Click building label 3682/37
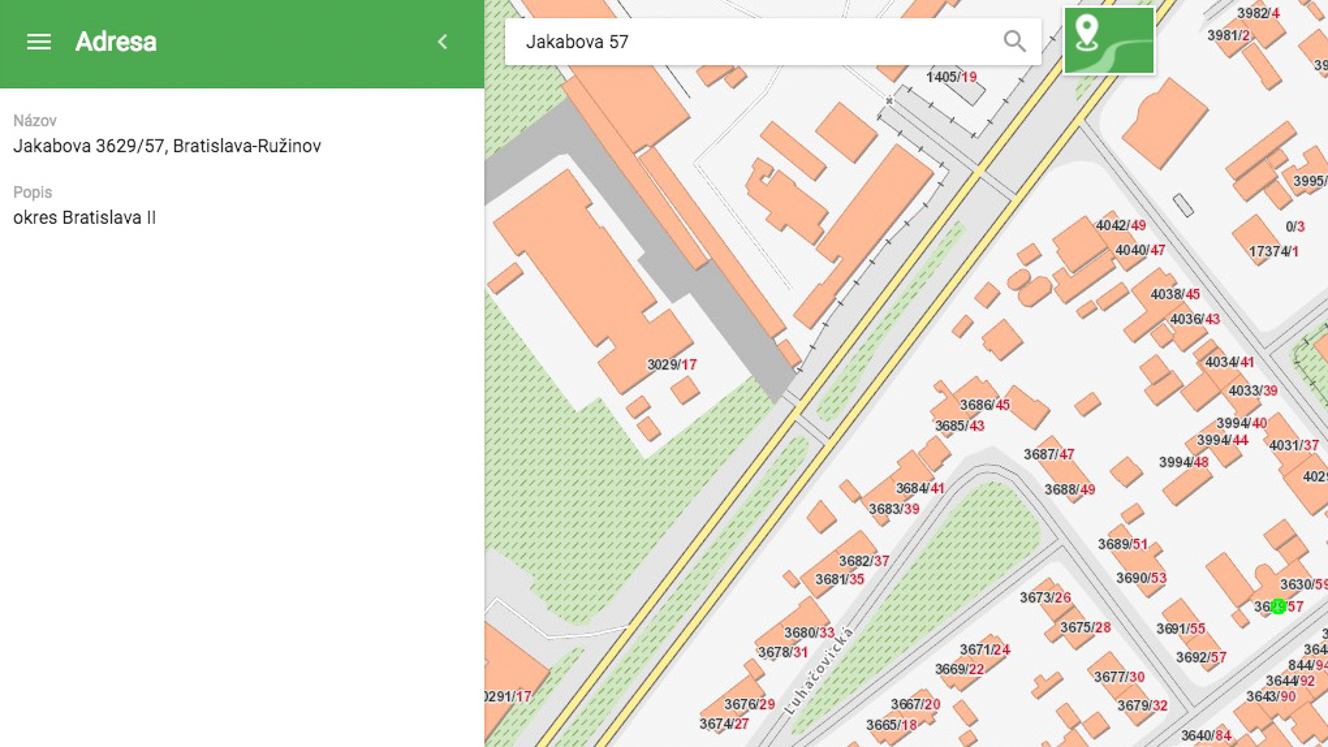 click(x=864, y=561)
